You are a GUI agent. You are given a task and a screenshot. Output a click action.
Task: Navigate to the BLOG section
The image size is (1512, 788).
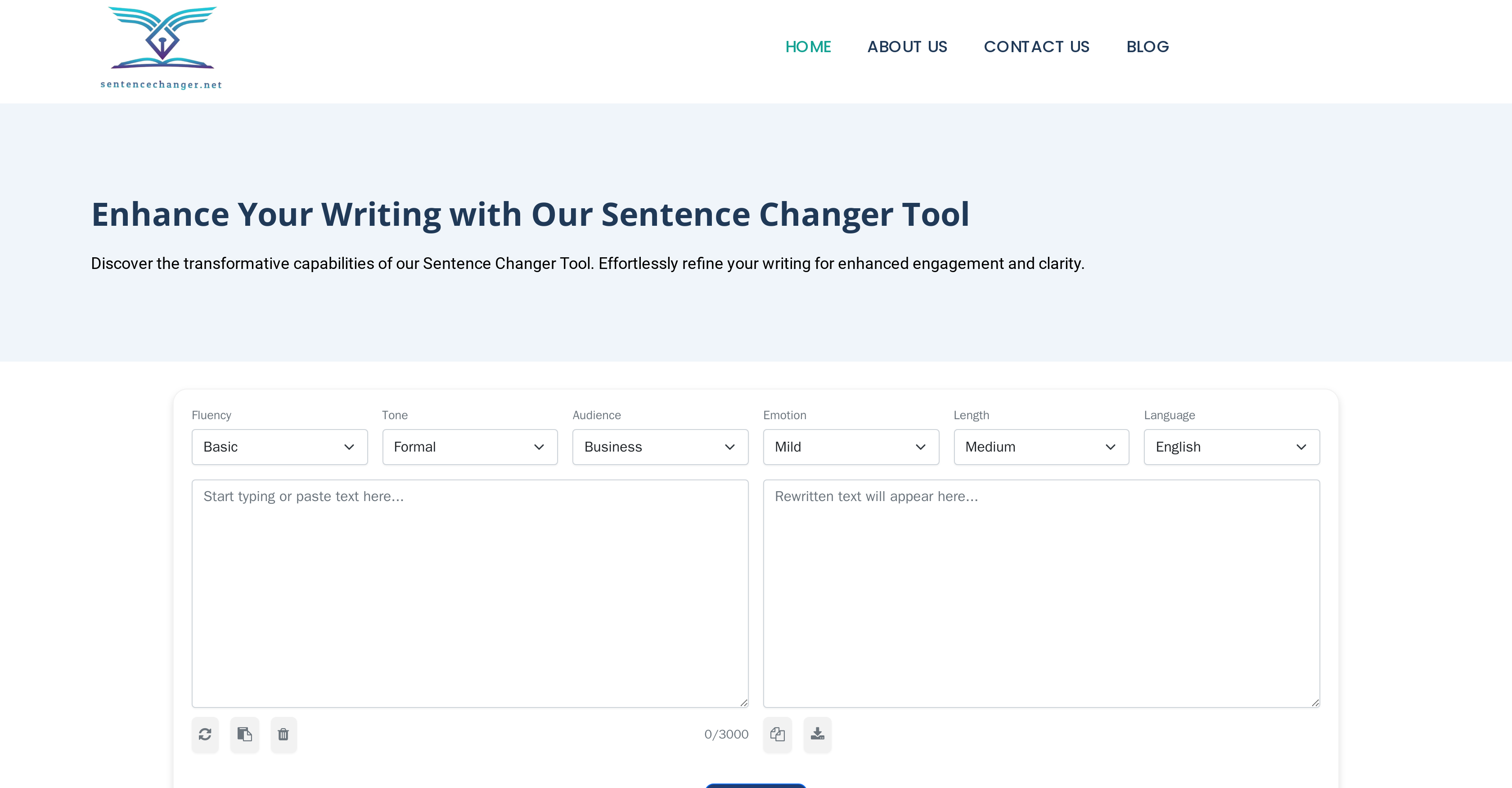coord(1147,46)
